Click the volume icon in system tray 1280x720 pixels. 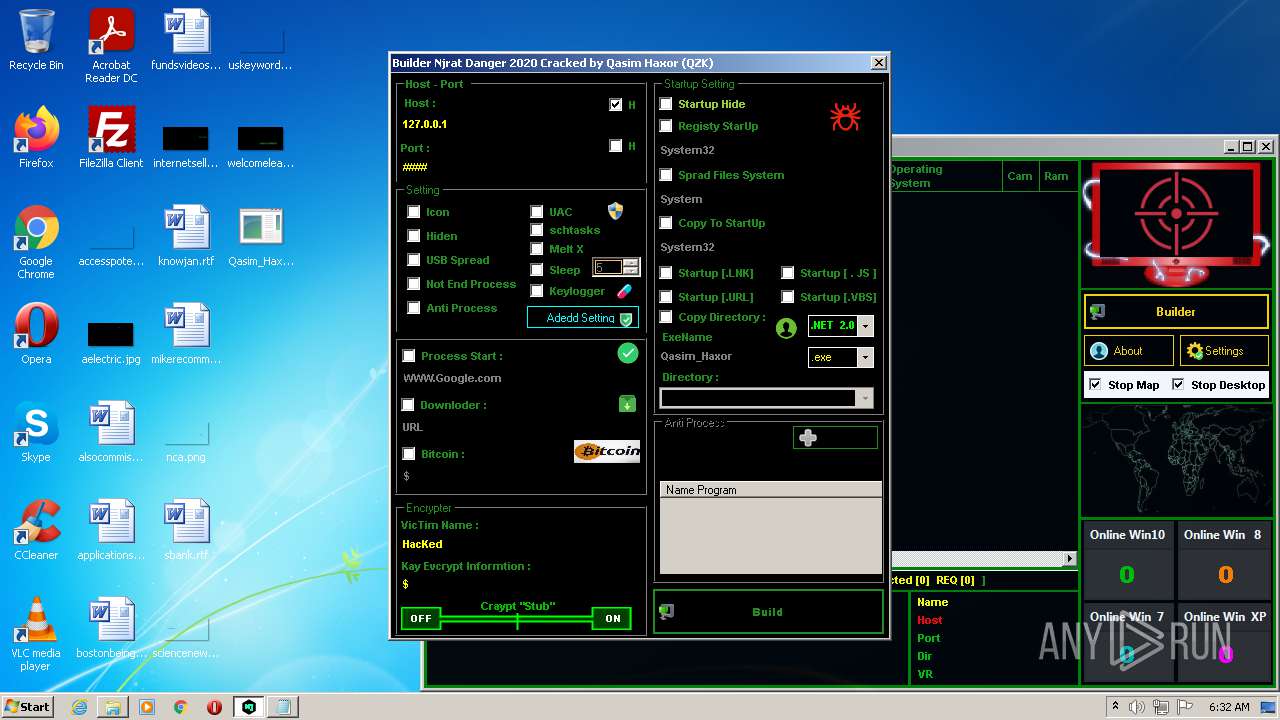click(1136, 707)
